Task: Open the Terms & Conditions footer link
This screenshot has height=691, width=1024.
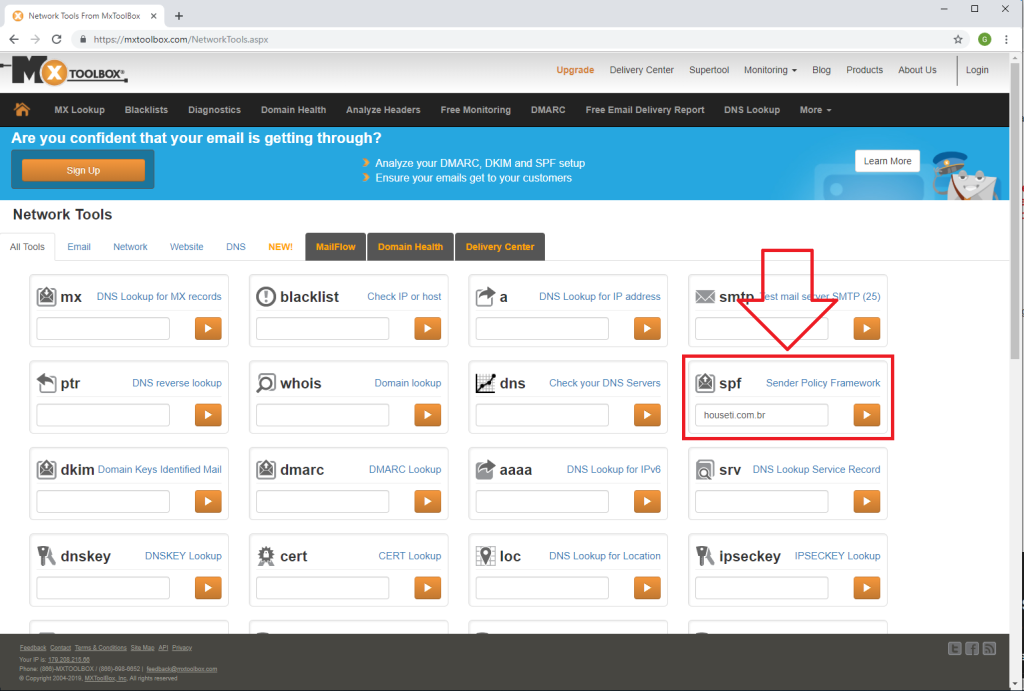Action: coord(101,648)
